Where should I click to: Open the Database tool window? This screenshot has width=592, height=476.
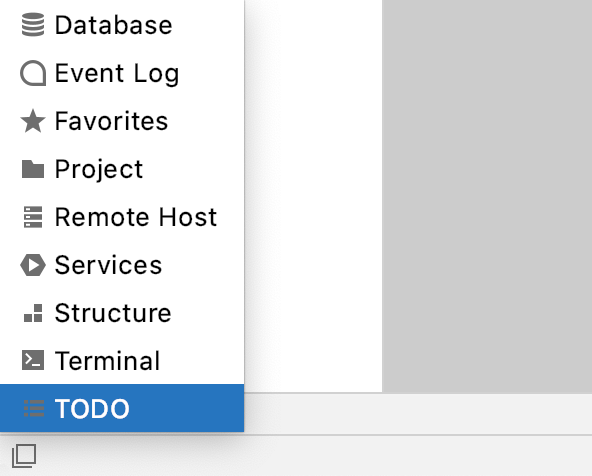pyautogui.click(x=122, y=25)
